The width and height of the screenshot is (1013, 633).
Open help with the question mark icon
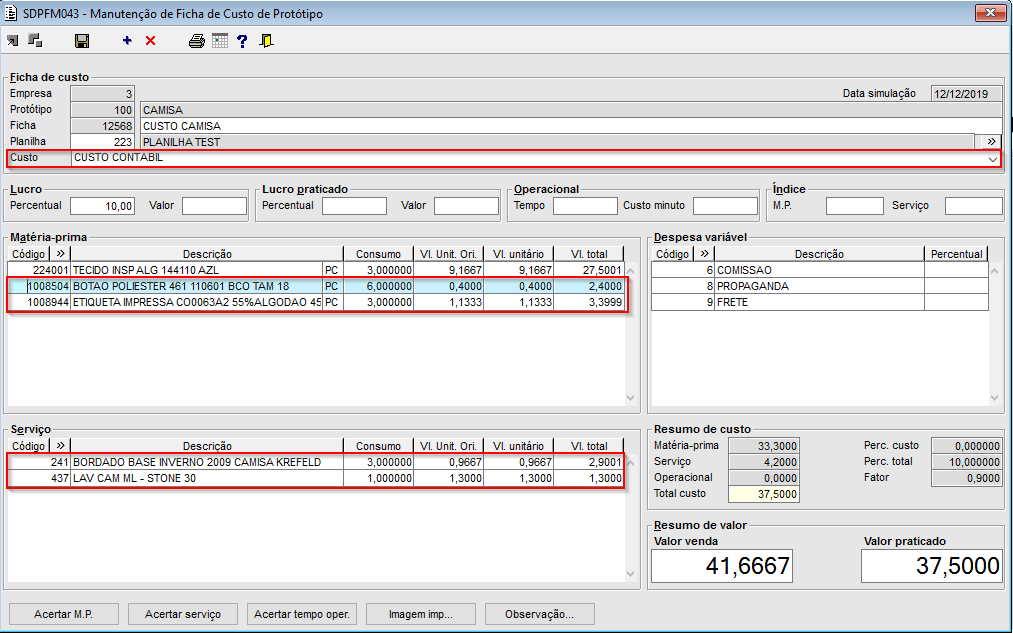pos(242,41)
